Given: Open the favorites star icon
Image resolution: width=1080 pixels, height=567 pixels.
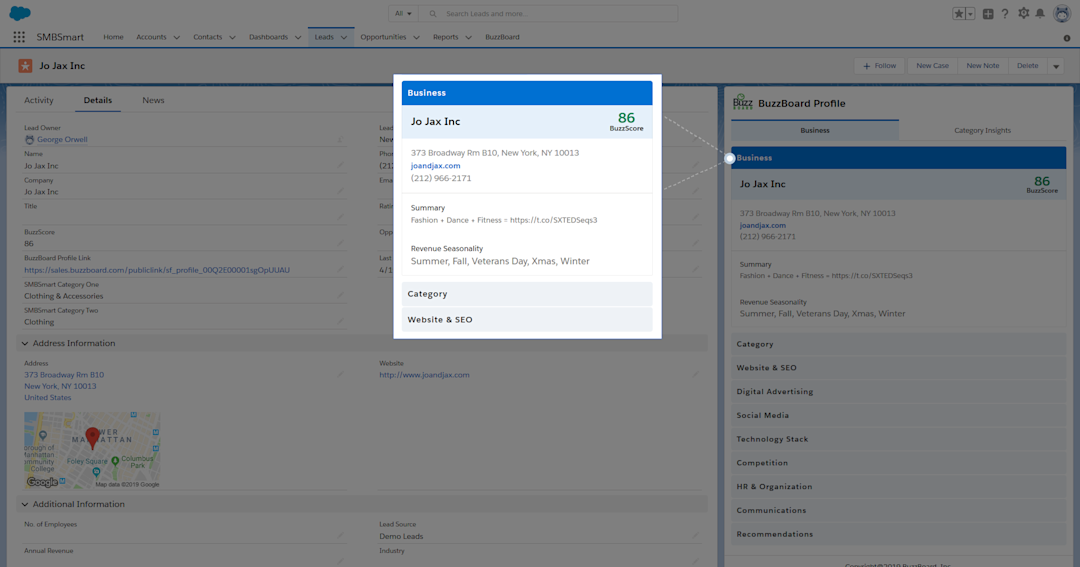Looking at the screenshot, I should click(x=959, y=14).
